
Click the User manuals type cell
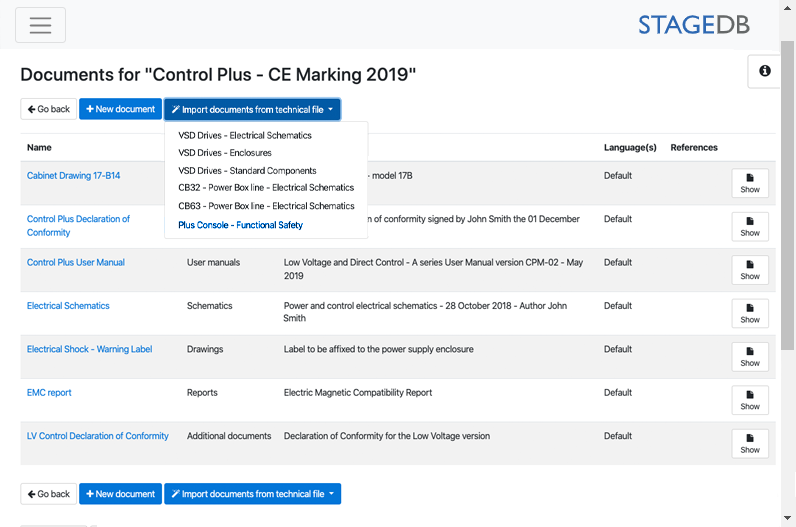[x=213, y=262]
